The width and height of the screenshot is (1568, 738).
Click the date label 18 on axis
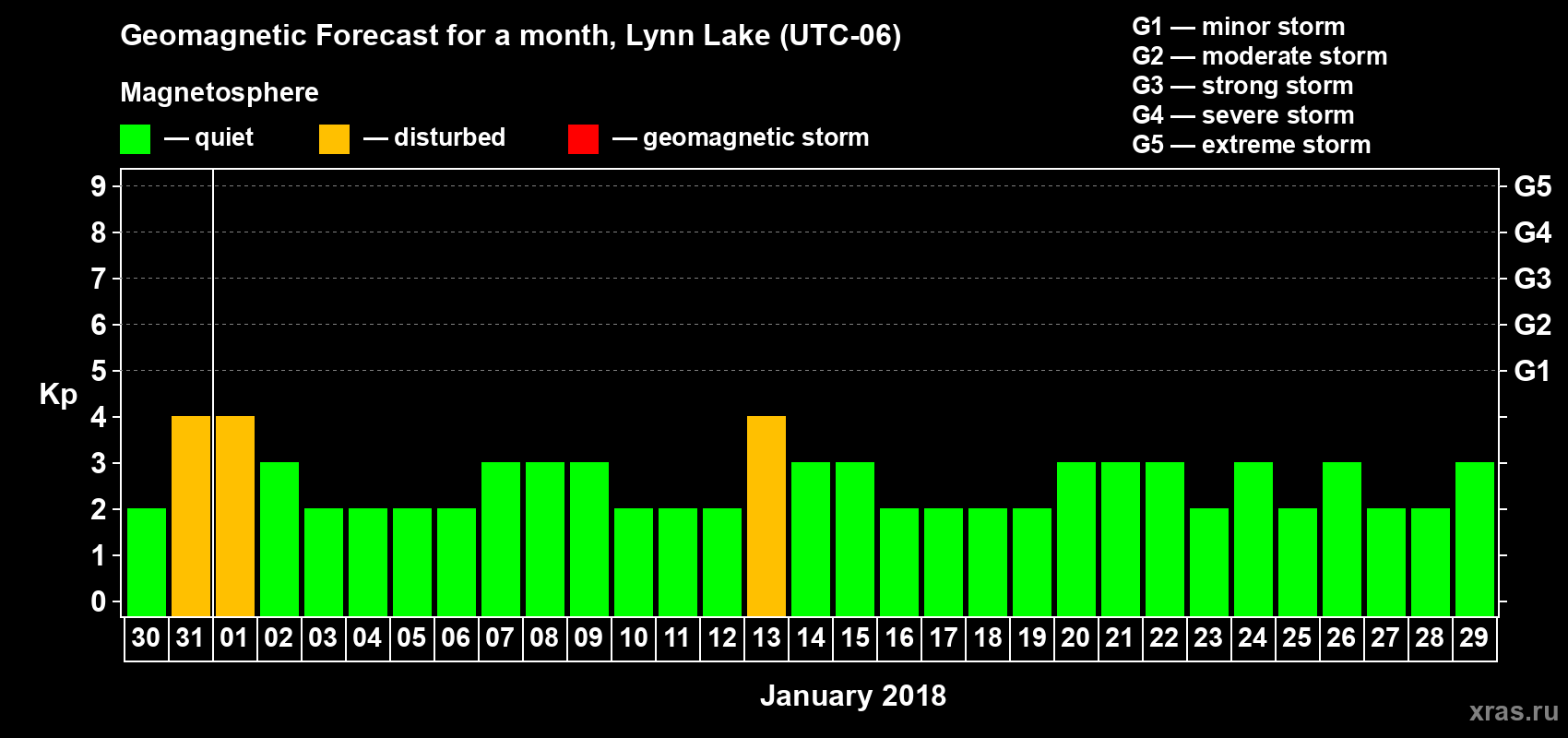[987, 638]
